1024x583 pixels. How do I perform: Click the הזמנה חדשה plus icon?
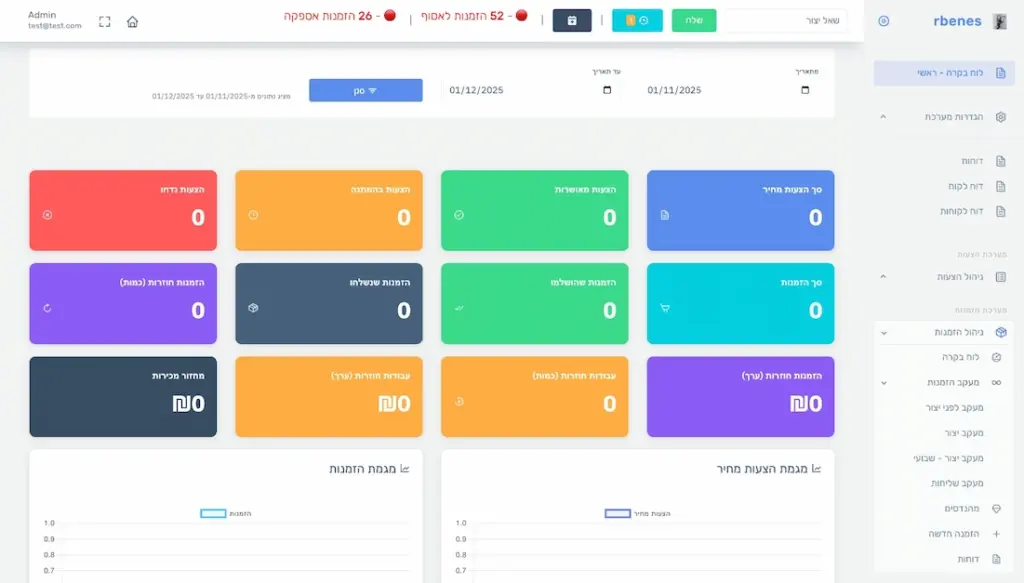click(996, 534)
